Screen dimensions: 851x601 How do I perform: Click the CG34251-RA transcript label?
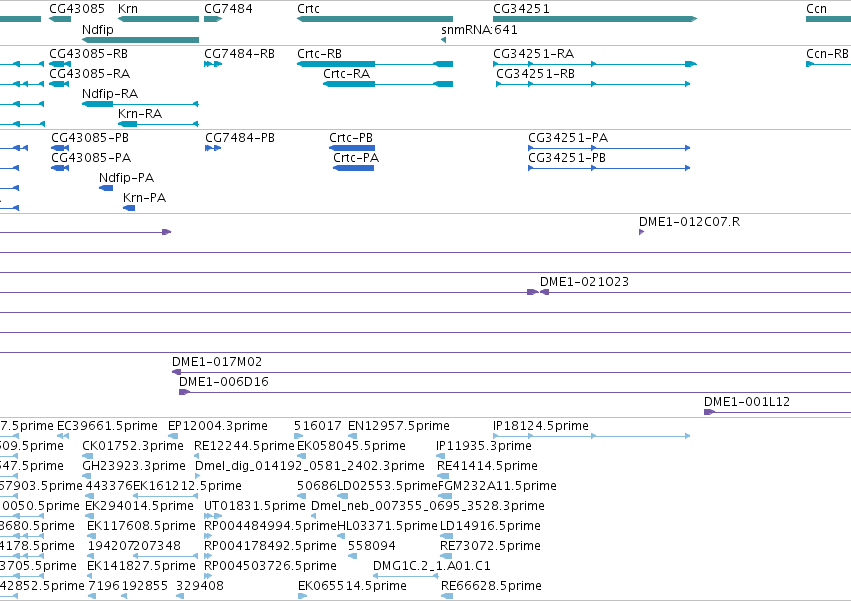click(x=534, y=54)
